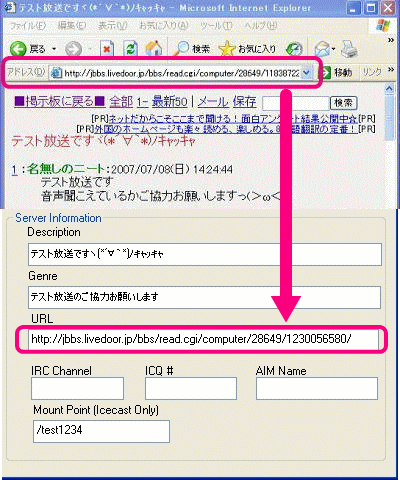The width and height of the screenshot is (400, 480).
Task: Expand the address bar dropdown arrow
Action: pos(306,73)
